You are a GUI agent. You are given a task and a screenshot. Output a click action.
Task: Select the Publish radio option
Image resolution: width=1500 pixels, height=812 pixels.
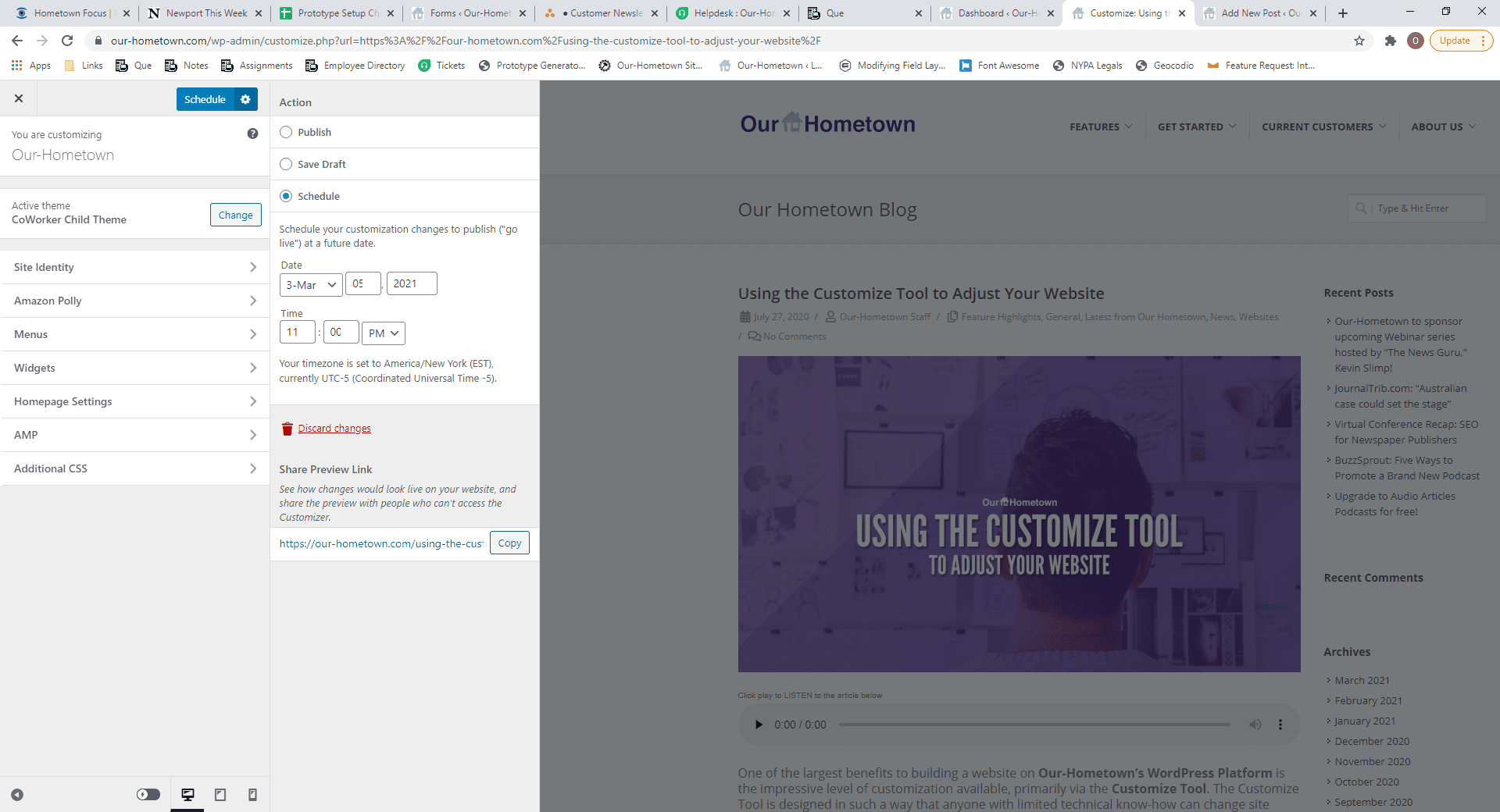point(286,132)
